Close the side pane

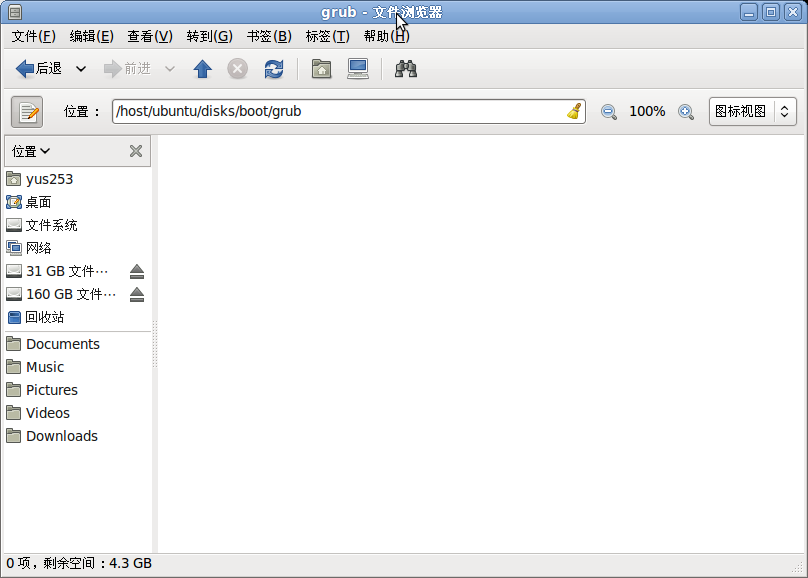click(136, 151)
